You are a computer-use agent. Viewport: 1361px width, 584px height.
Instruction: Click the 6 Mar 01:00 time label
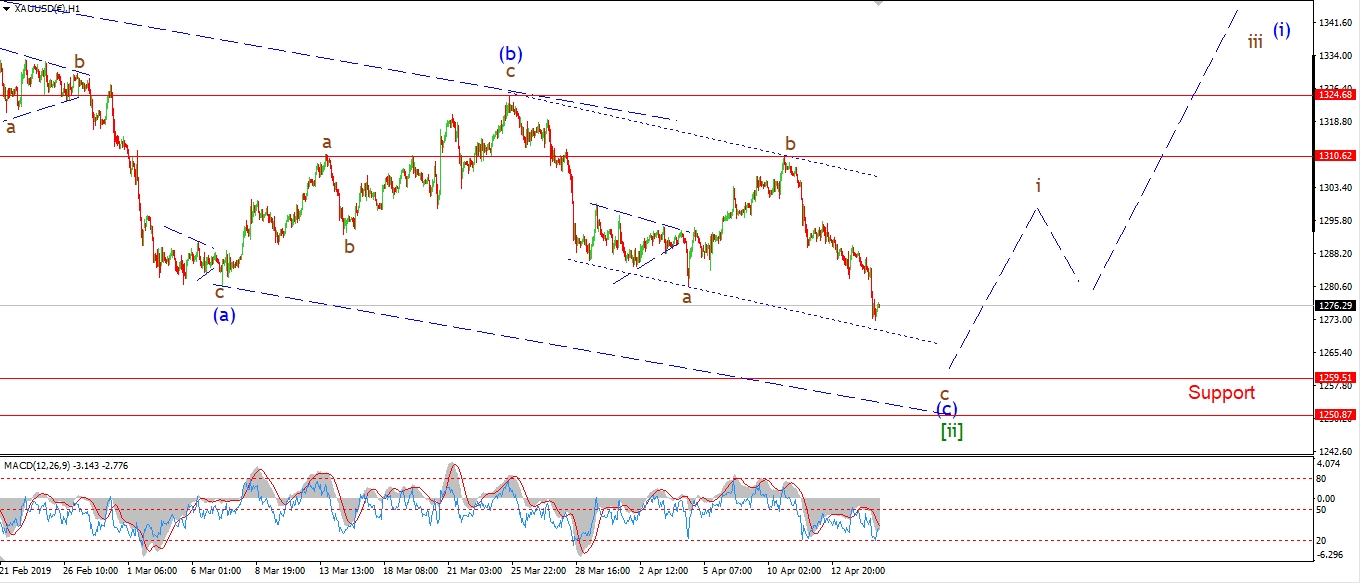coord(216,570)
